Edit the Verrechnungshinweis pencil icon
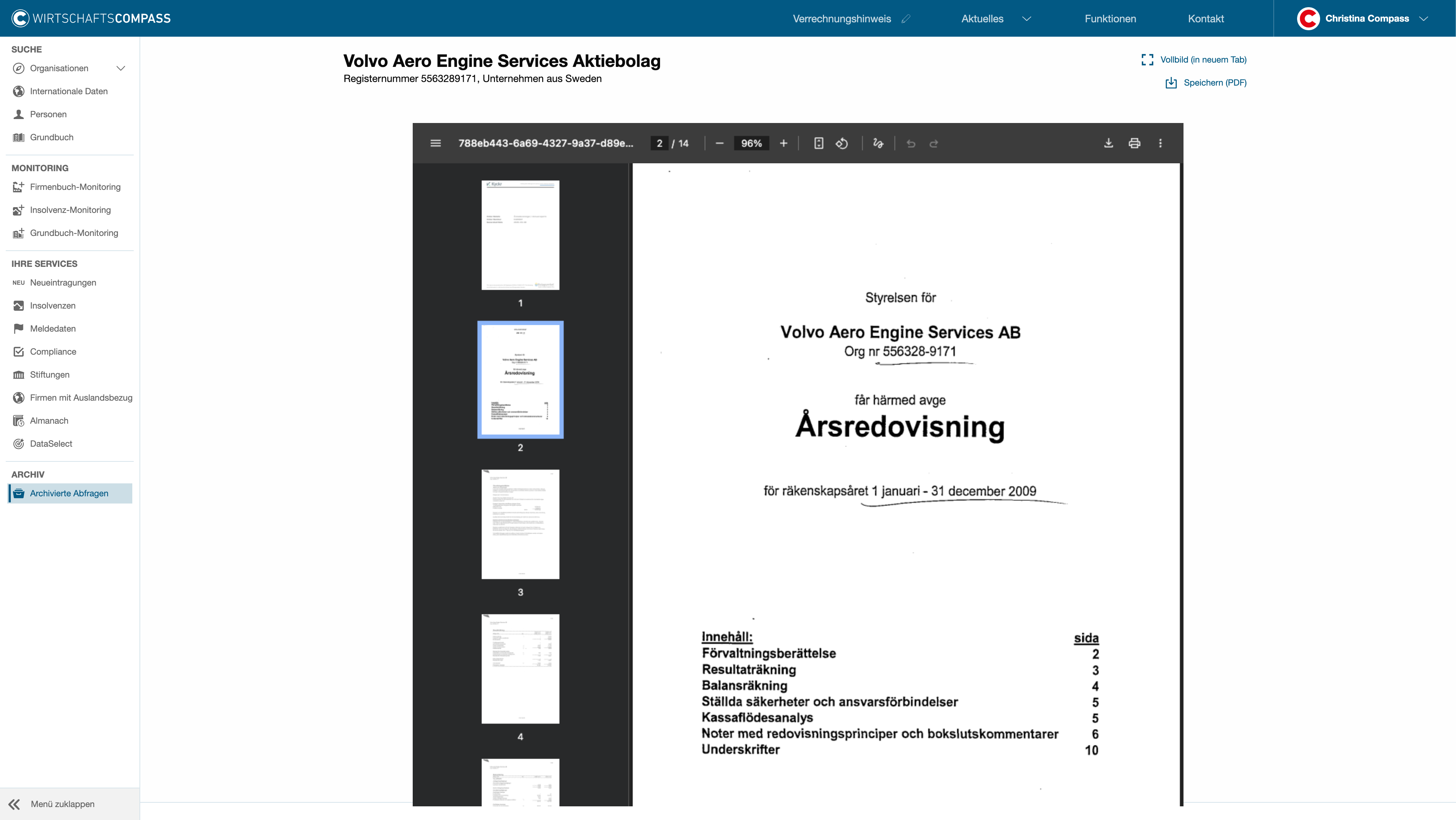 [x=906, y=19]
